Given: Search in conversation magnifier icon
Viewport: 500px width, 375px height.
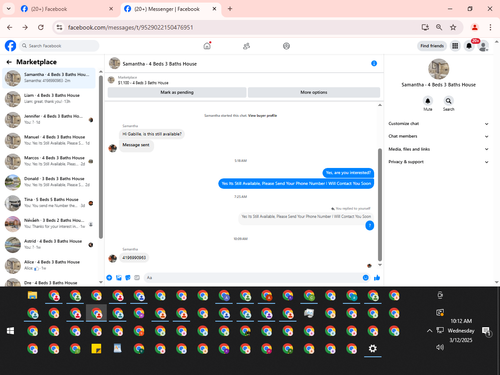Looking at the screenshot, I should (x=449, y=101).
